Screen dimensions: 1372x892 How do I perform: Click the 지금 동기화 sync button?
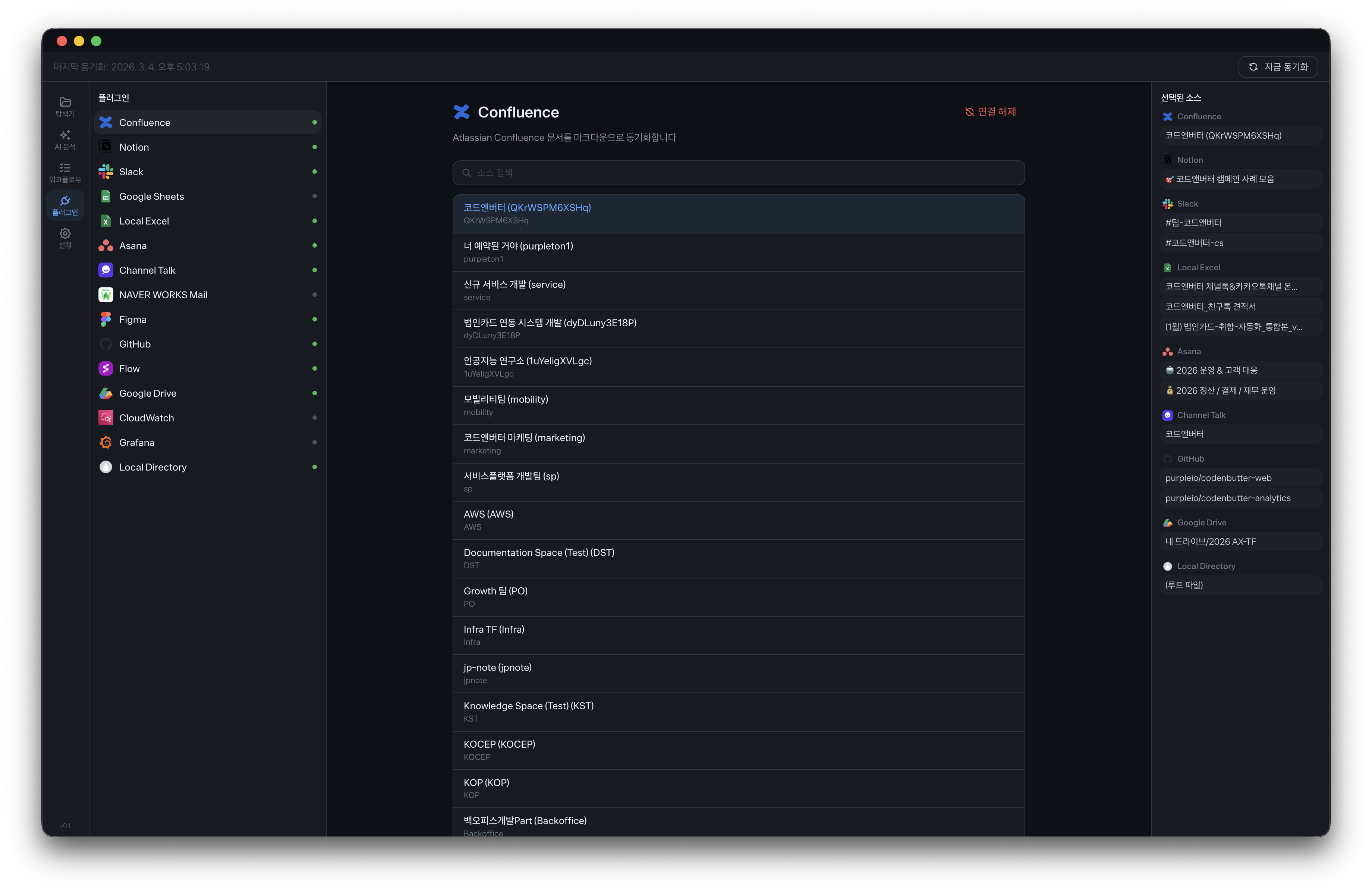tap(1278, 67)
